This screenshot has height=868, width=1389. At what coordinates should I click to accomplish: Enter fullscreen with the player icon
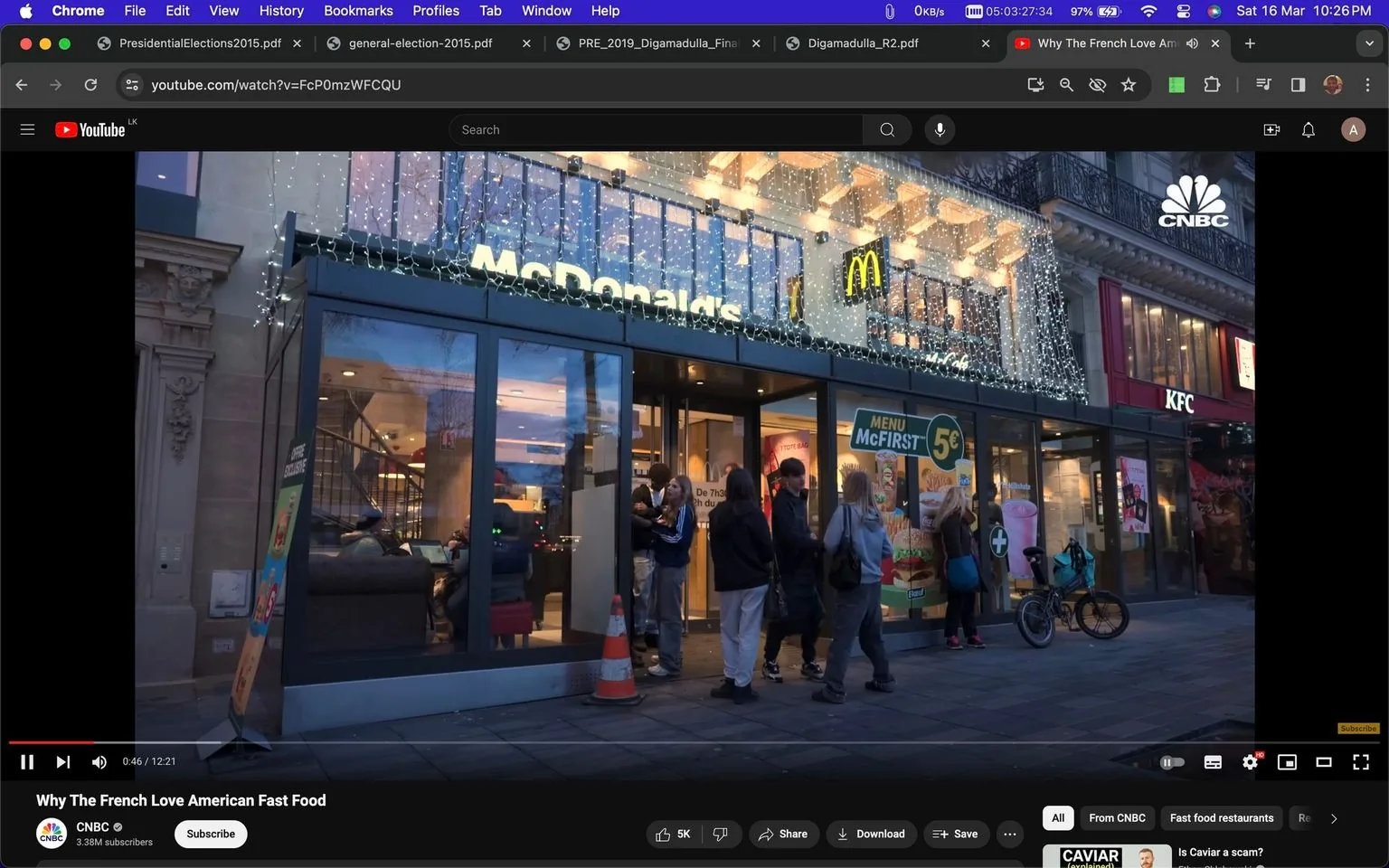tap(1361, 761)
